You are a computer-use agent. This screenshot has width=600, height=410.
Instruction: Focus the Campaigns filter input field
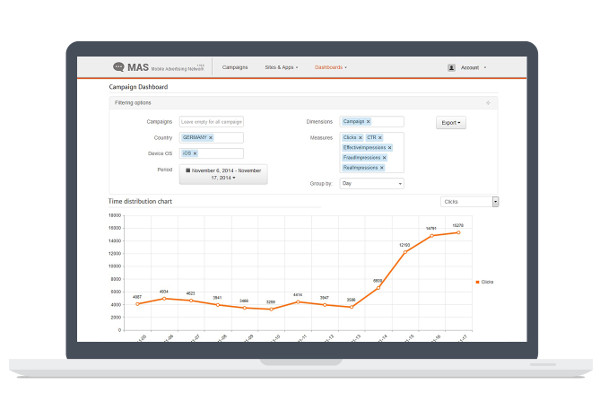[x=211, y=122]
